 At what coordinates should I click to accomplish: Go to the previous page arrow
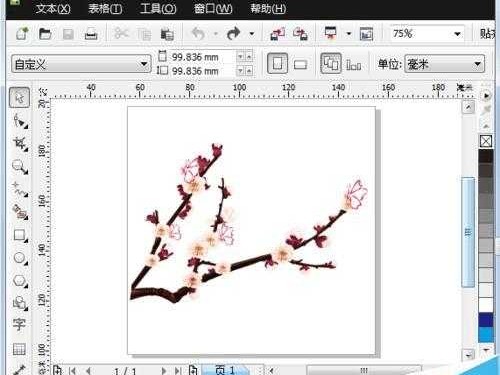pos(88,370)
